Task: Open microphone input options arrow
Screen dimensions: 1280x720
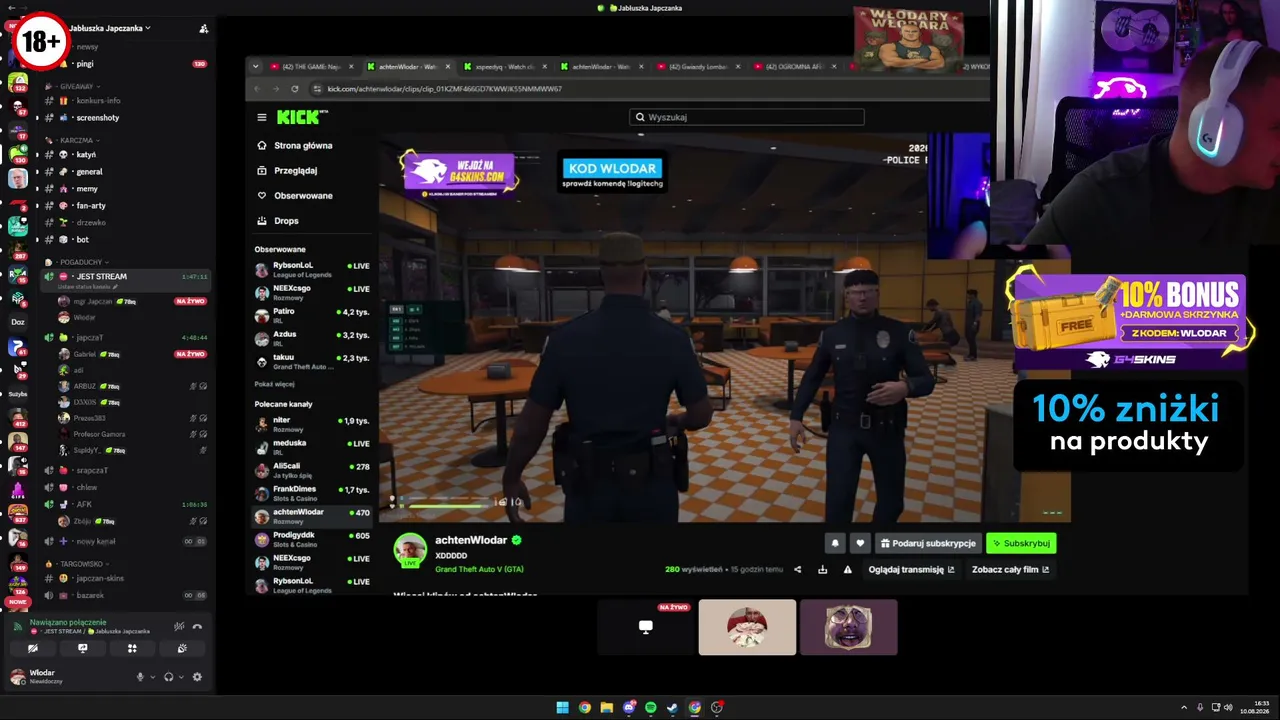Action: [x=152, y=677]
